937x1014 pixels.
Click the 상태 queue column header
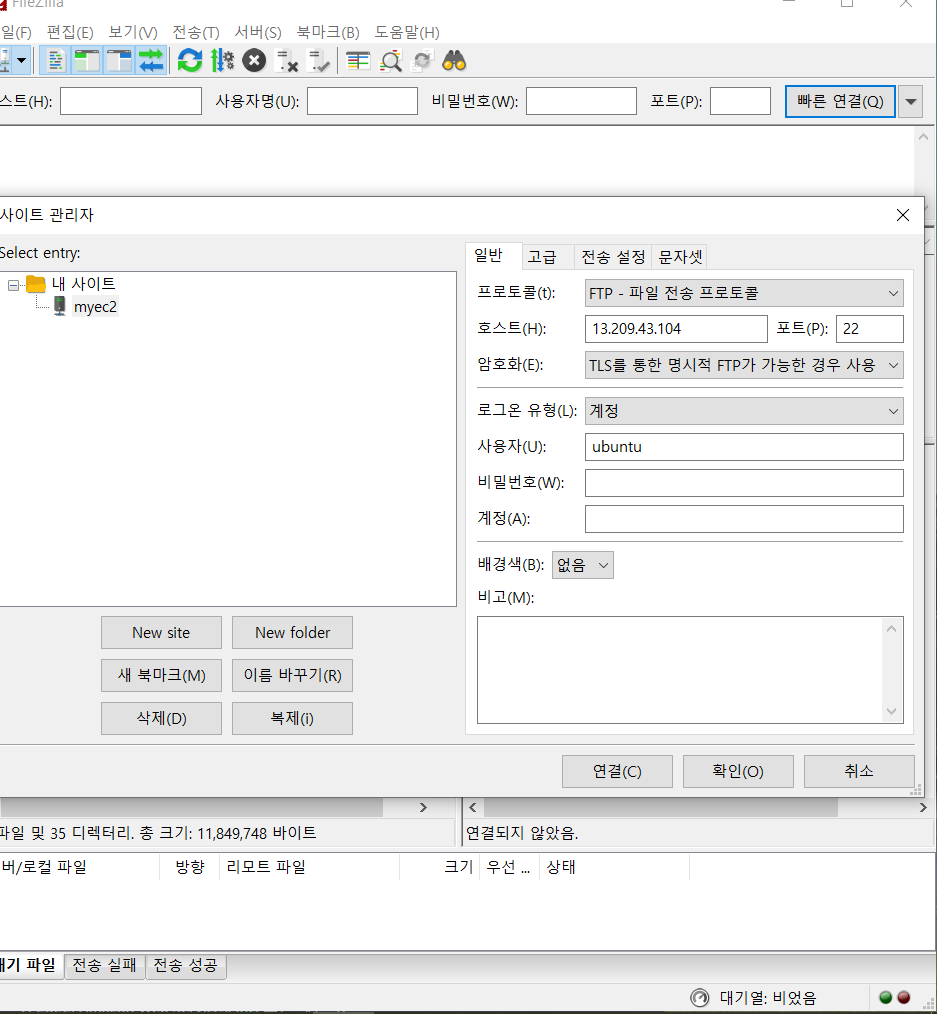[x=614, y=867]
